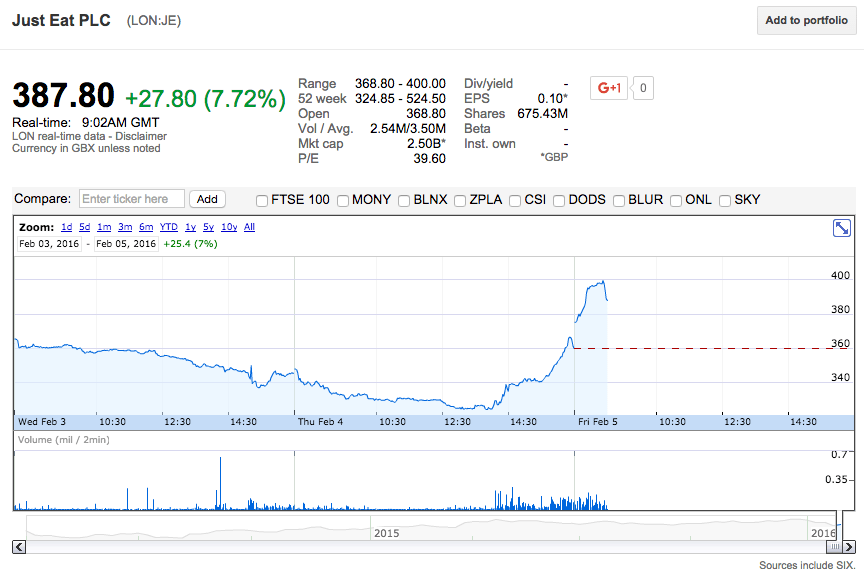
Task: Switch chart zoom to 5d
Action: [x=85, y=227]
